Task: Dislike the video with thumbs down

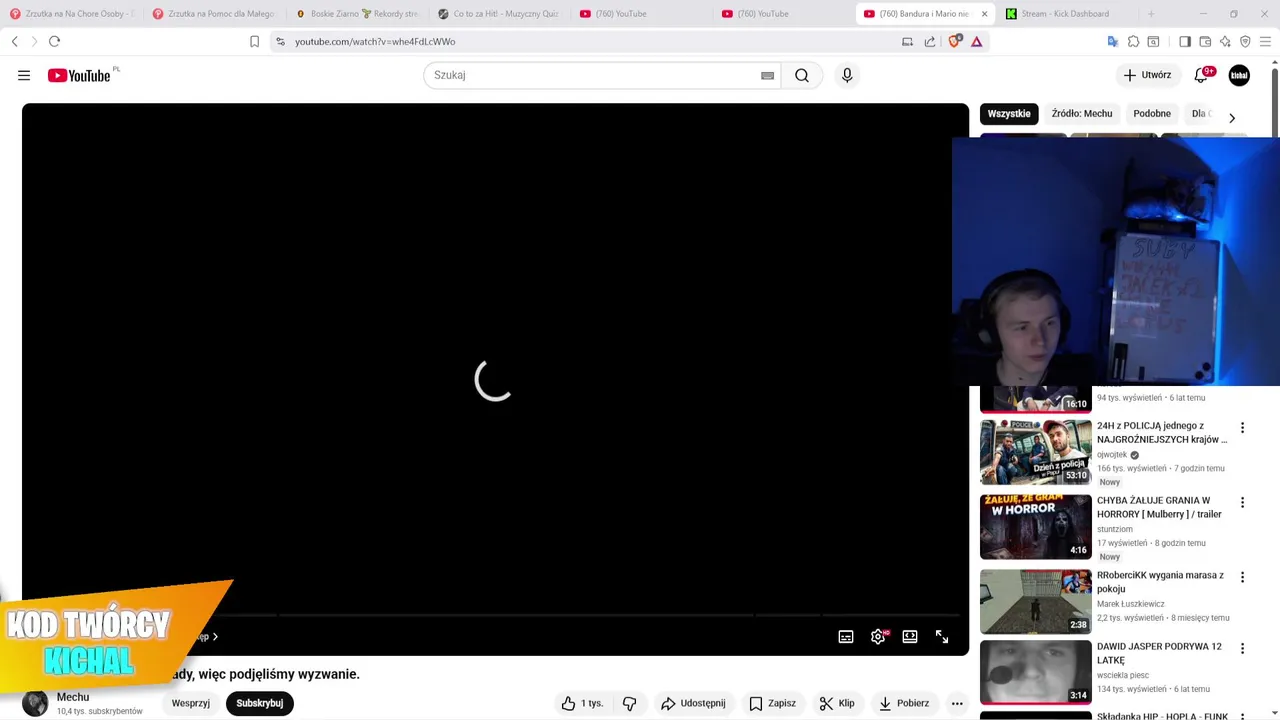Action: click(x=629, y=703)
